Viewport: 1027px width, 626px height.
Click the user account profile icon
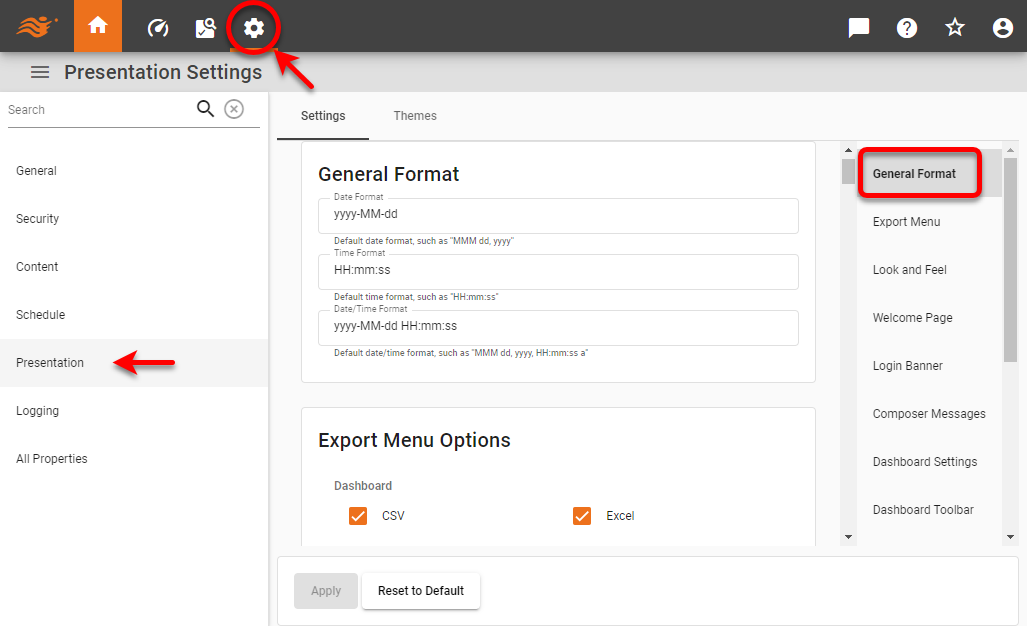1002,27
